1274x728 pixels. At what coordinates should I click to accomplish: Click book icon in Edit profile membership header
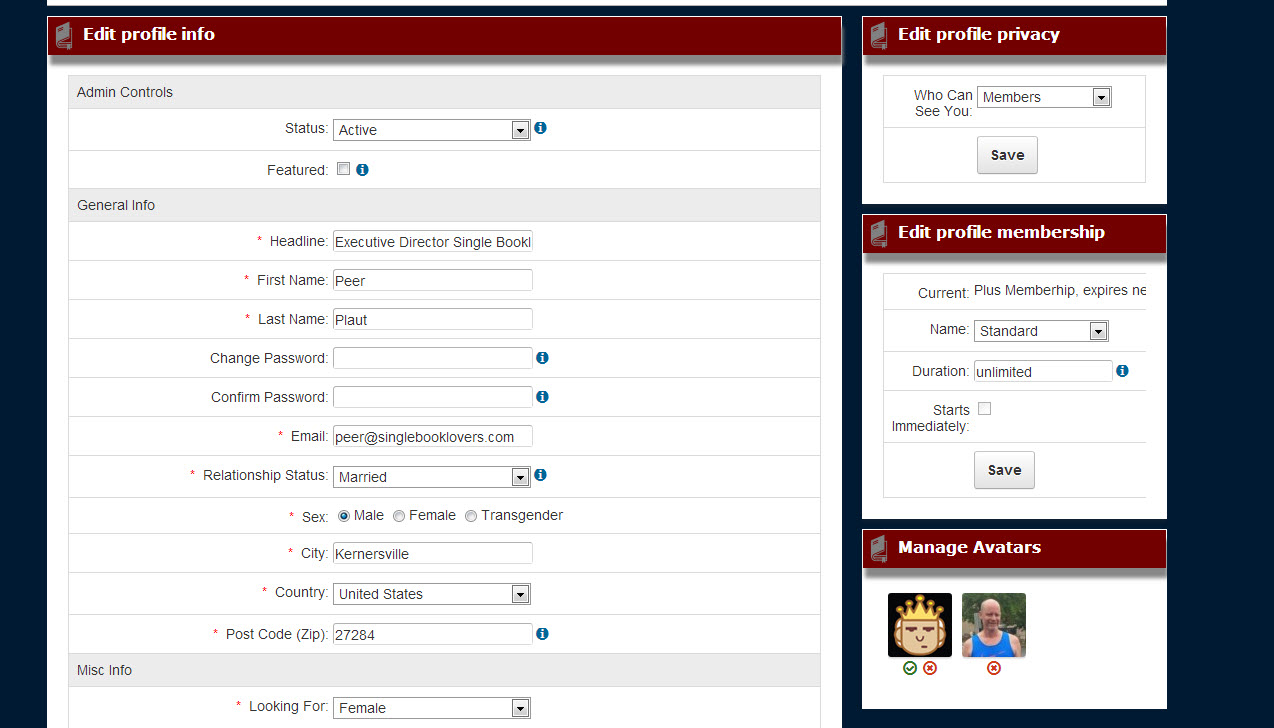click(x=879, y=234)
